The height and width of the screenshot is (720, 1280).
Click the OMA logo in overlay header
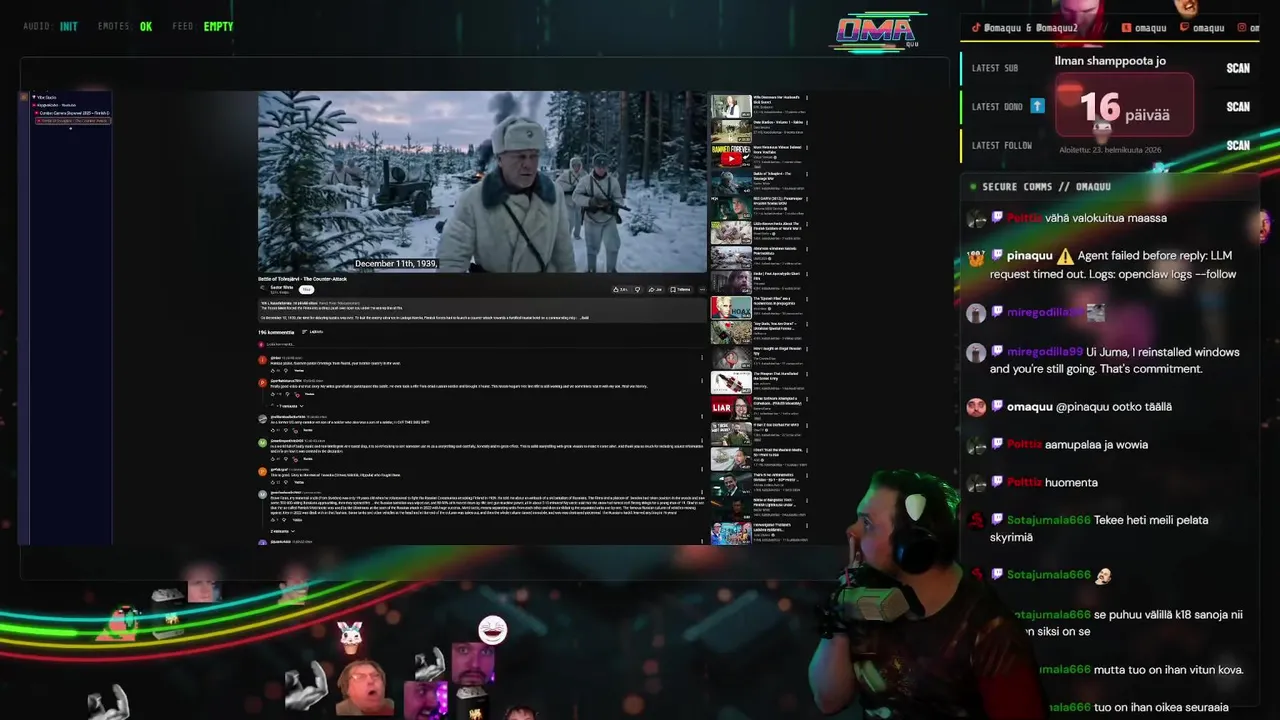point(877,32)
